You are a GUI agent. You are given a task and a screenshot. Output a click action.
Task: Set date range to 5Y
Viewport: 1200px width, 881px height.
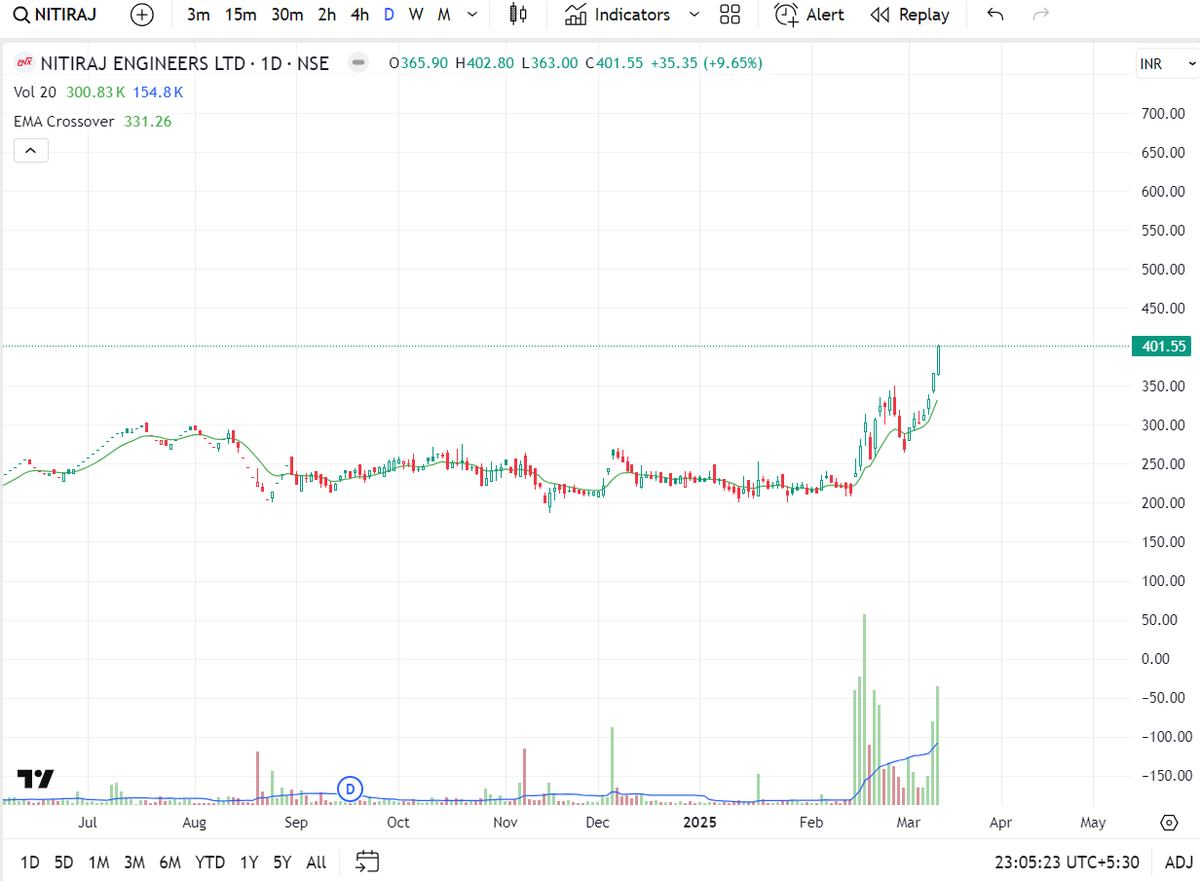(282, 861)
